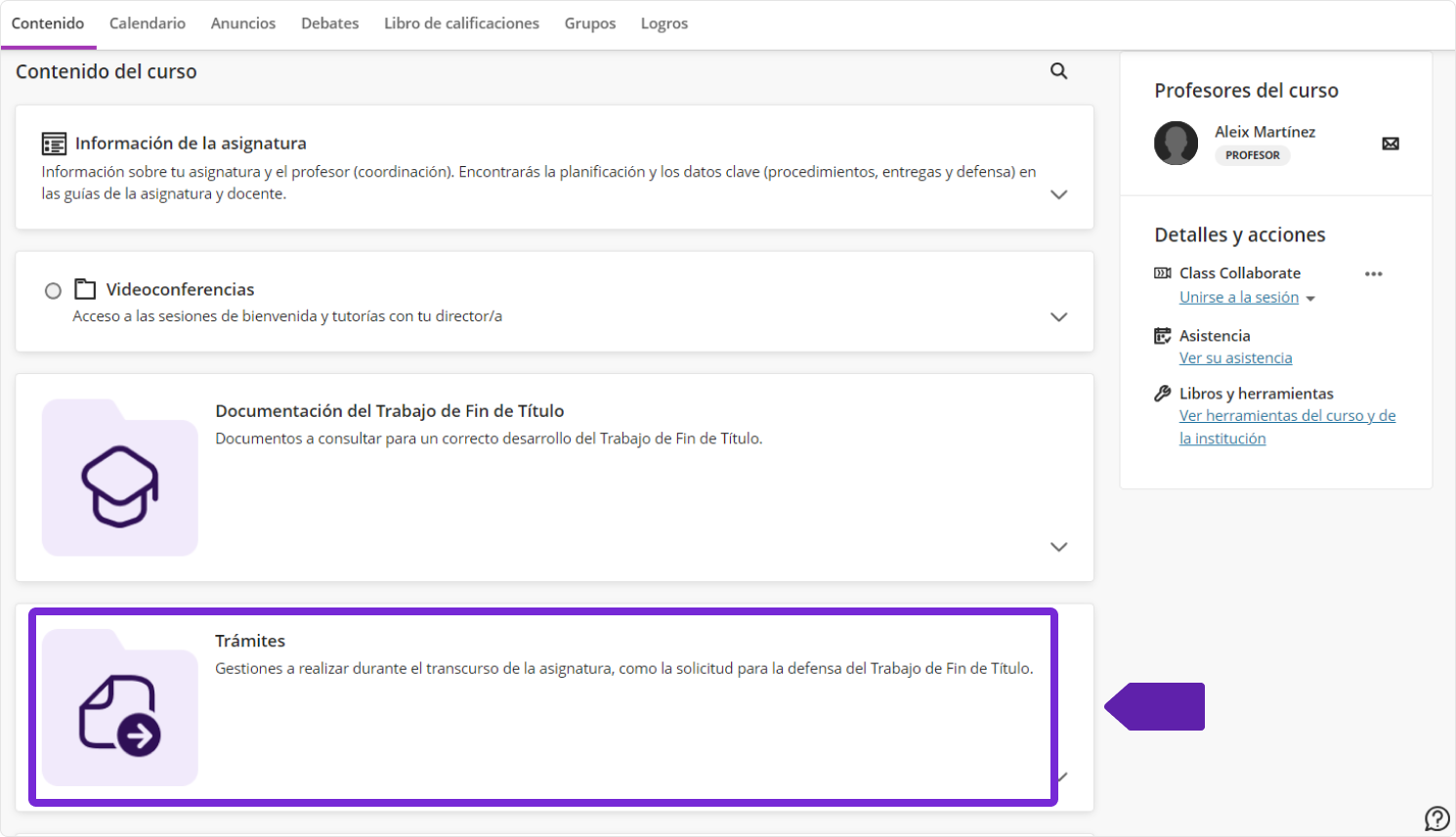This screenshot has height=837, width=1456.
Task: Click Aleix Martínez profile avatar
Action: [1176, 144]
